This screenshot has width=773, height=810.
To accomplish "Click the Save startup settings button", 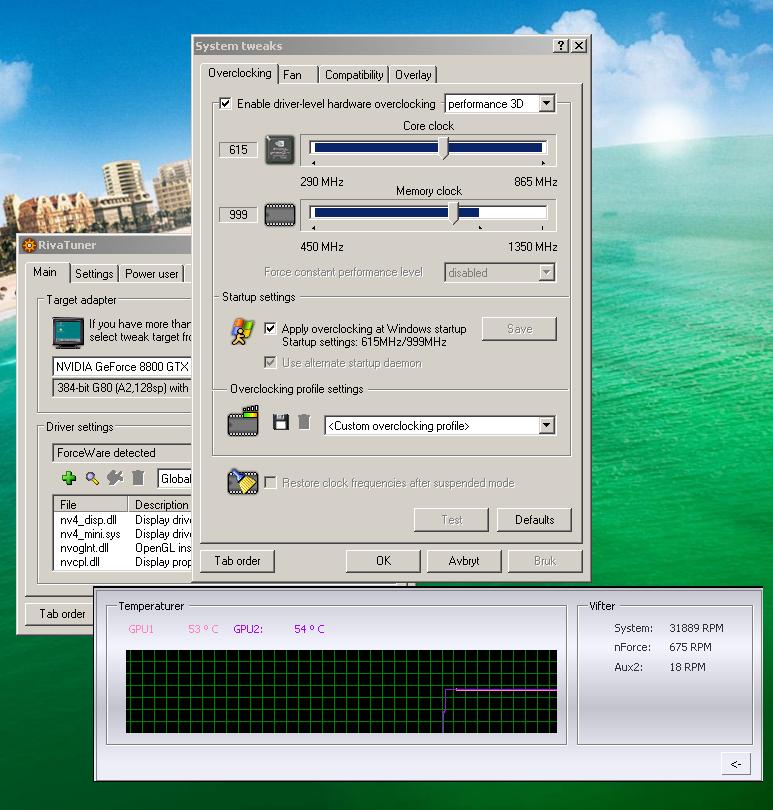I will (x=519, y=329).
